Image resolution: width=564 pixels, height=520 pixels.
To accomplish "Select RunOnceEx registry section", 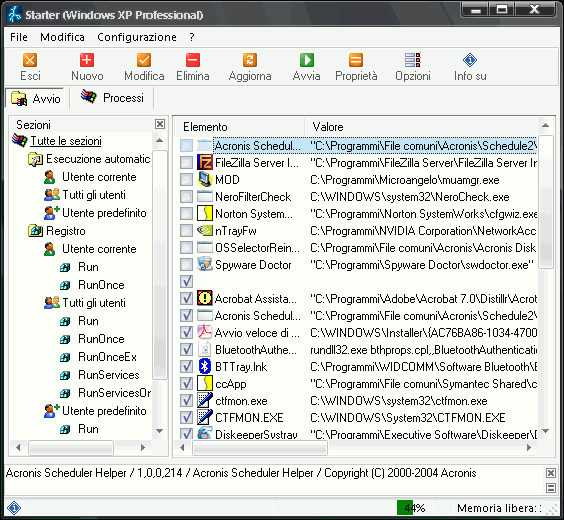I will point(107,357).
